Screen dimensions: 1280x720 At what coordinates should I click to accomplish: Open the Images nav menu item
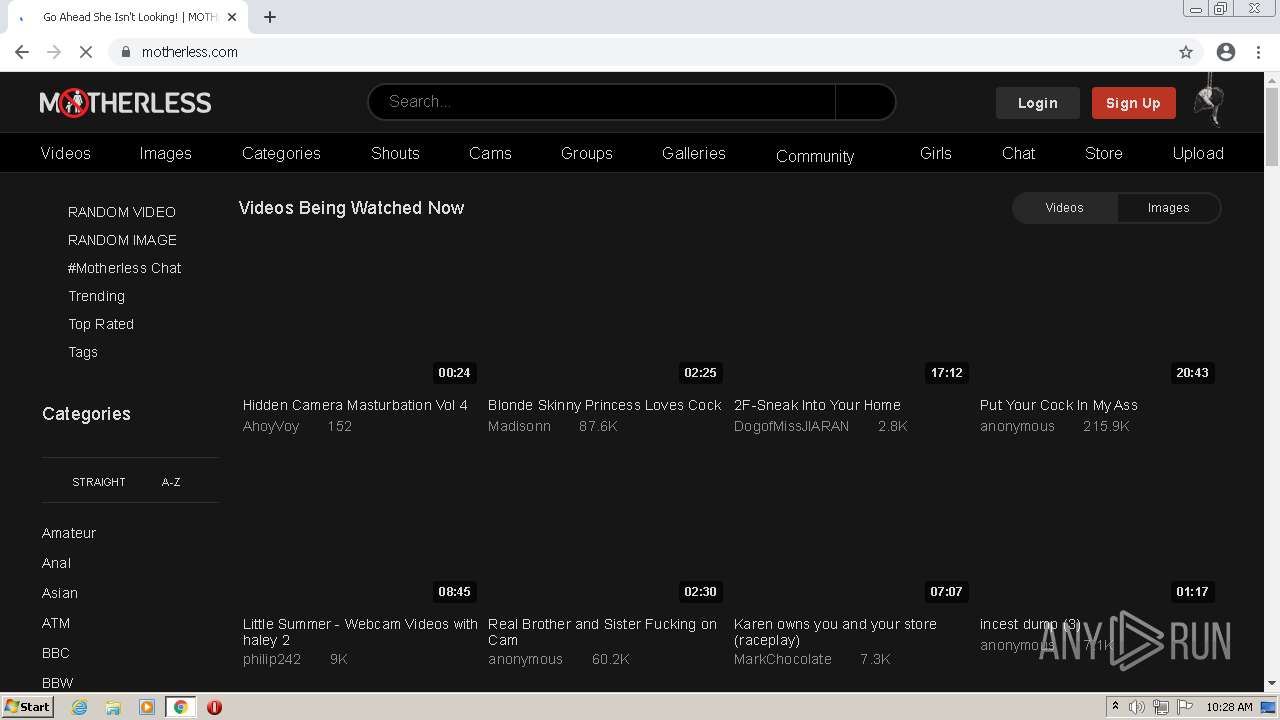[x=165, y=153]
